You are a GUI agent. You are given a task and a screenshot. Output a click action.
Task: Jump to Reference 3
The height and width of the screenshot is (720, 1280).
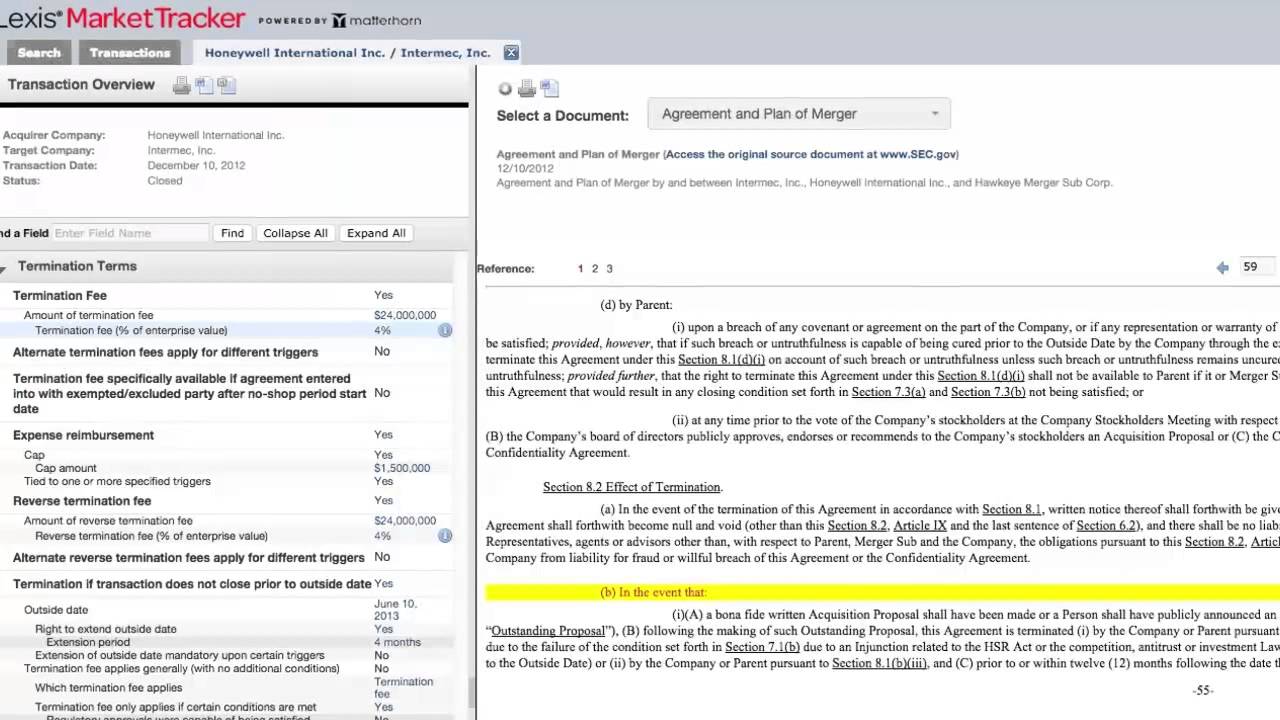tap(609, 268)
